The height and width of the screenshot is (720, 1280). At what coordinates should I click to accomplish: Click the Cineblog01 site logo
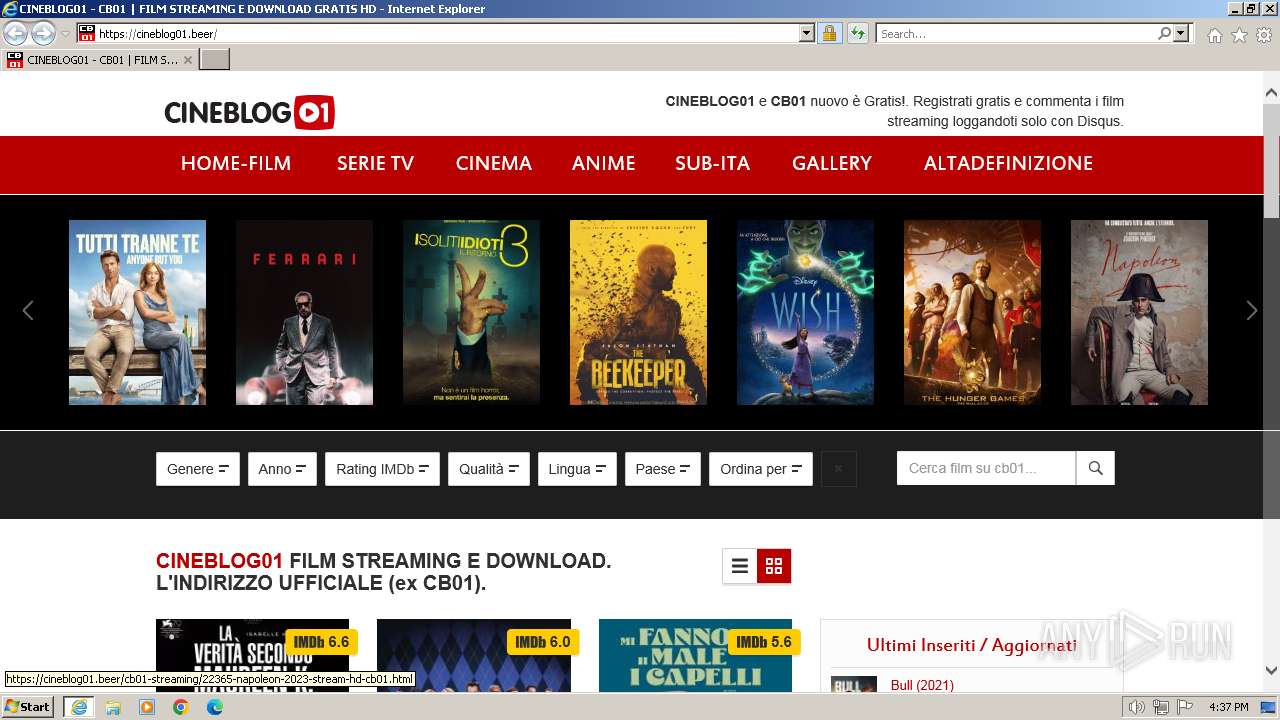(249, 112)
